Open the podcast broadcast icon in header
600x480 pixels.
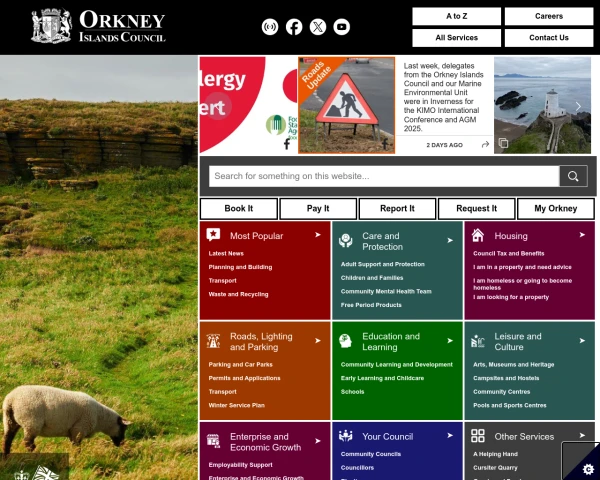click(270, 27)
